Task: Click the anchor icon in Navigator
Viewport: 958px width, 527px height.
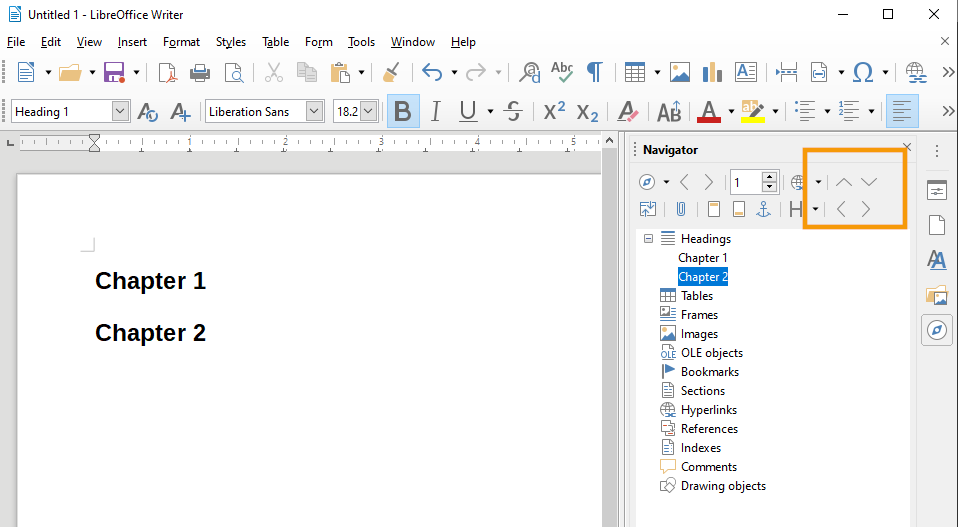Action: pyautogui.click(x=763, y=209)
